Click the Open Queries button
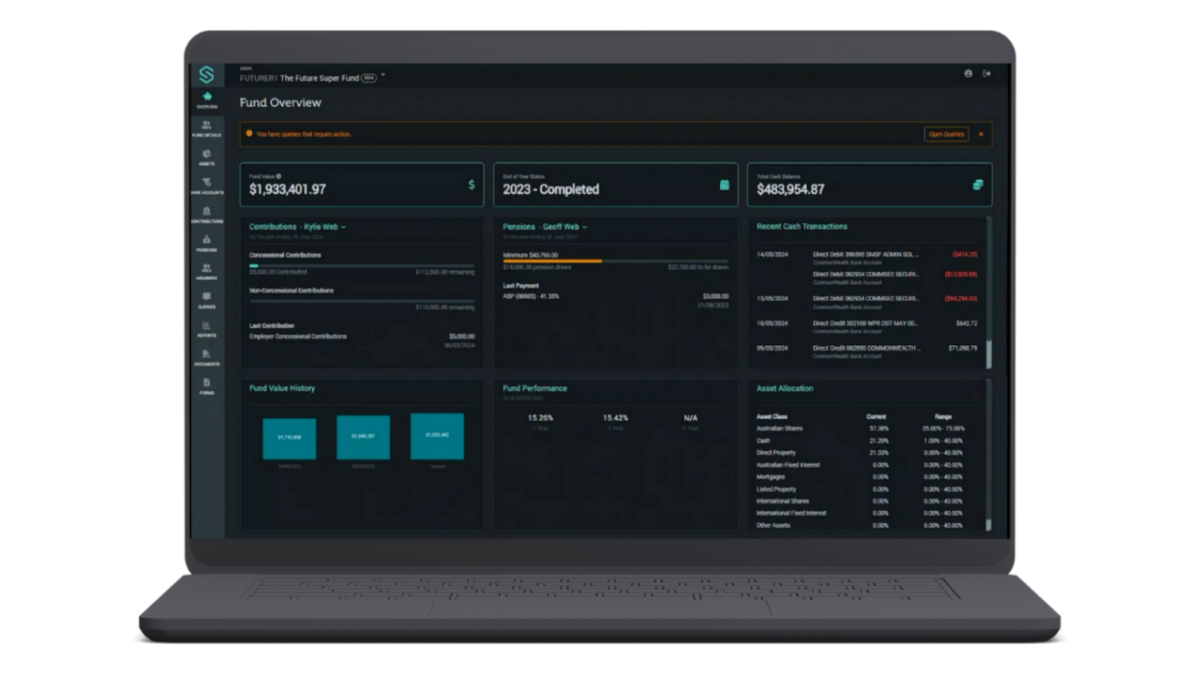 [x=945, y=134]
